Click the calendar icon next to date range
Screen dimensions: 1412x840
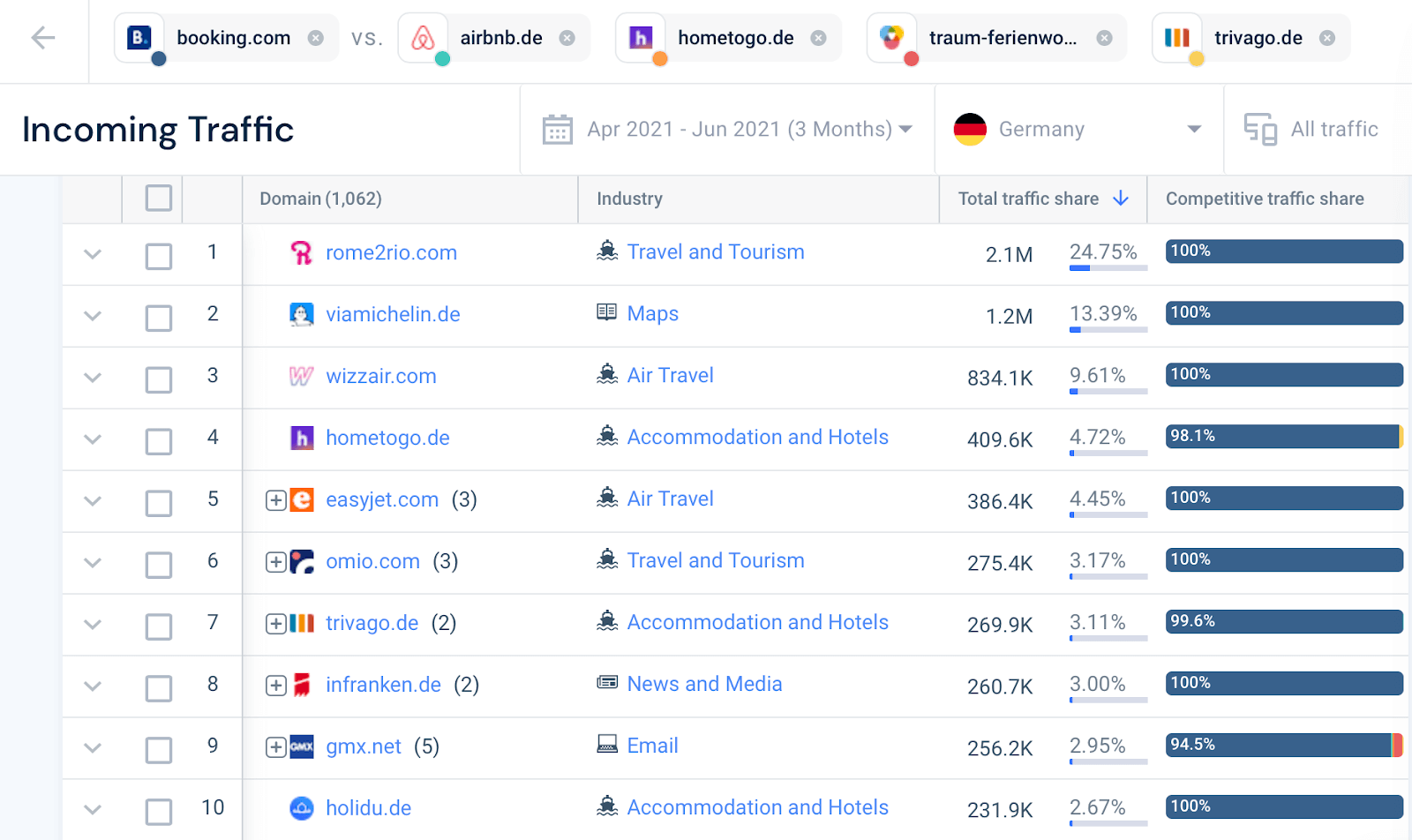(557, 129)
